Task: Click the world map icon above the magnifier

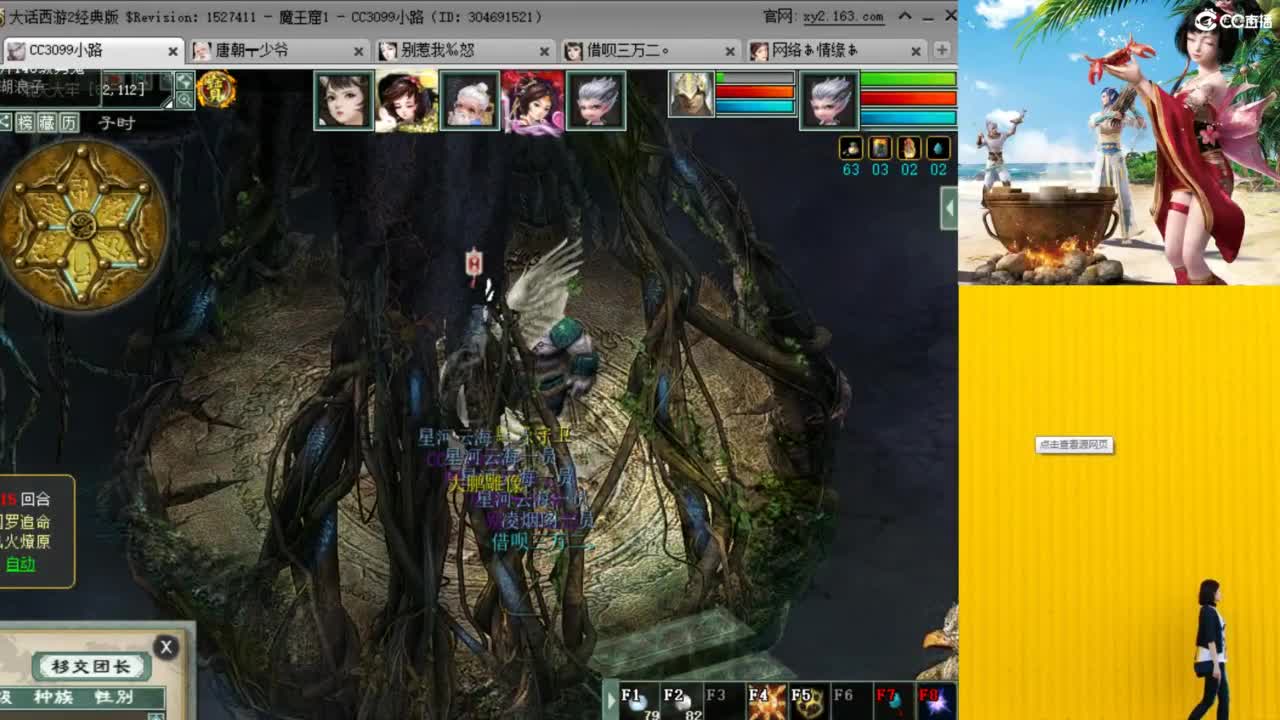Action: [x=185, y=81]
